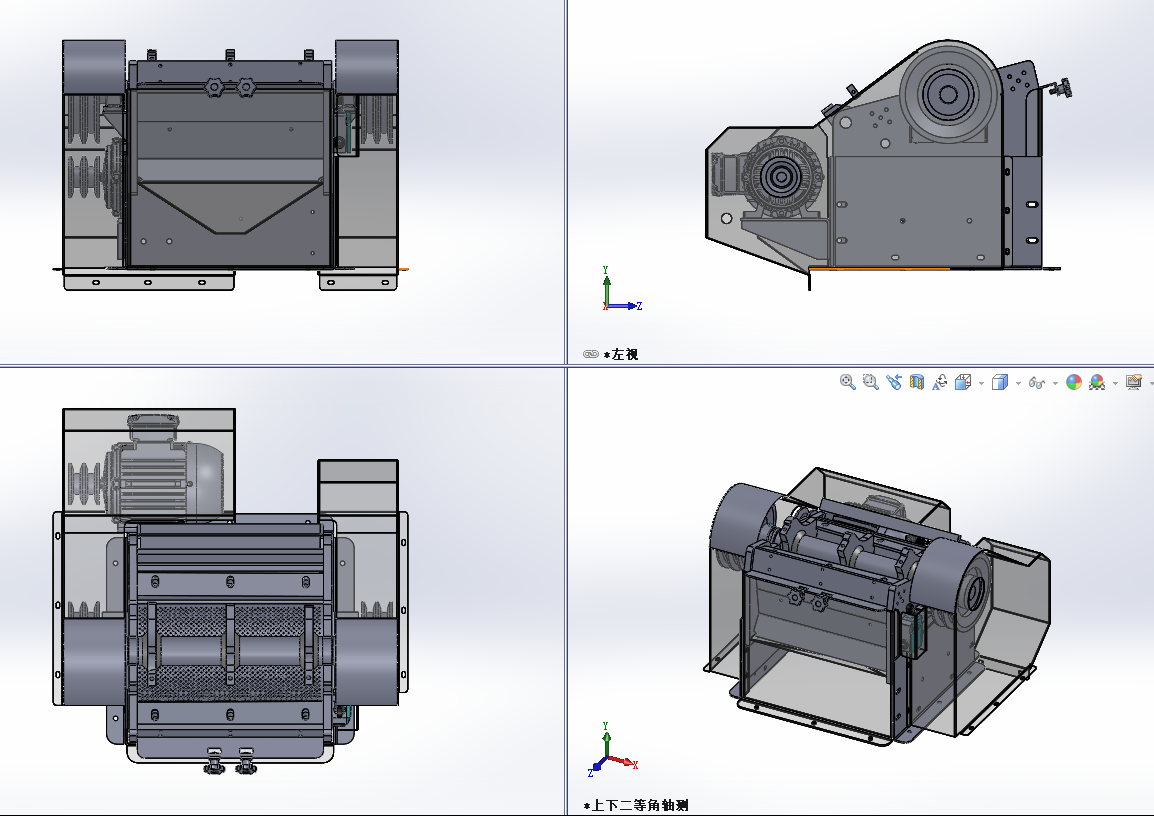Expand the Display Style dropdown arrow
Screen dimensions: 1154x816
1017,383
